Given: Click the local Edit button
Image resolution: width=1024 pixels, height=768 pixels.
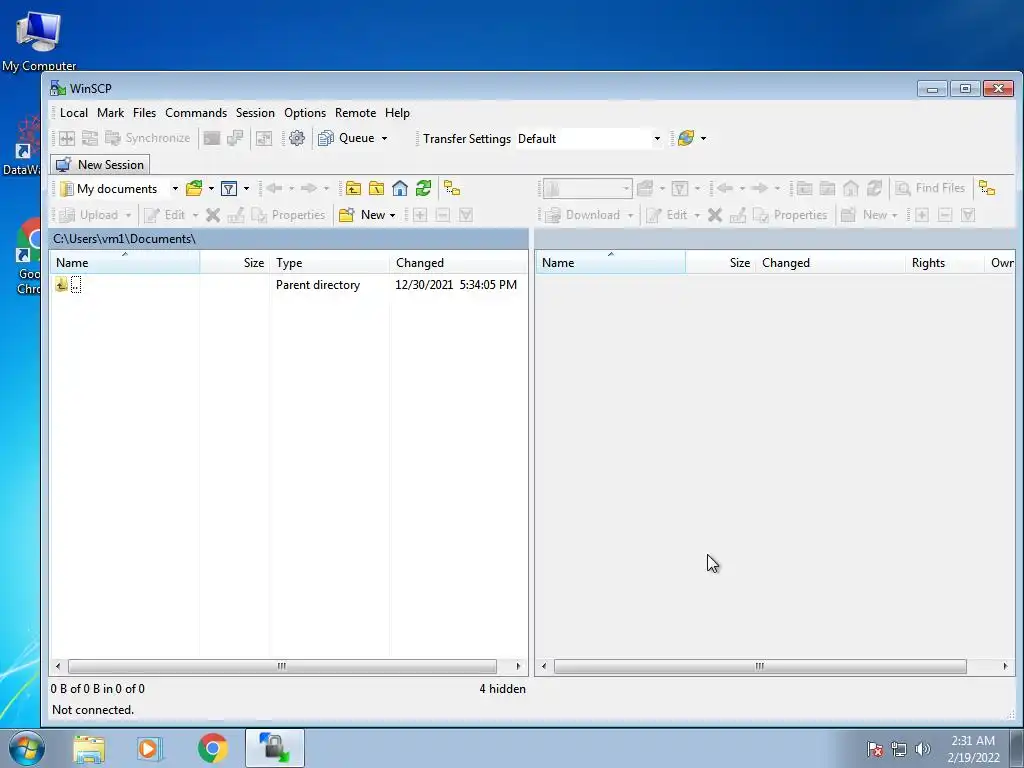Looking at the screenshot, I should click(x=165, y=215).
